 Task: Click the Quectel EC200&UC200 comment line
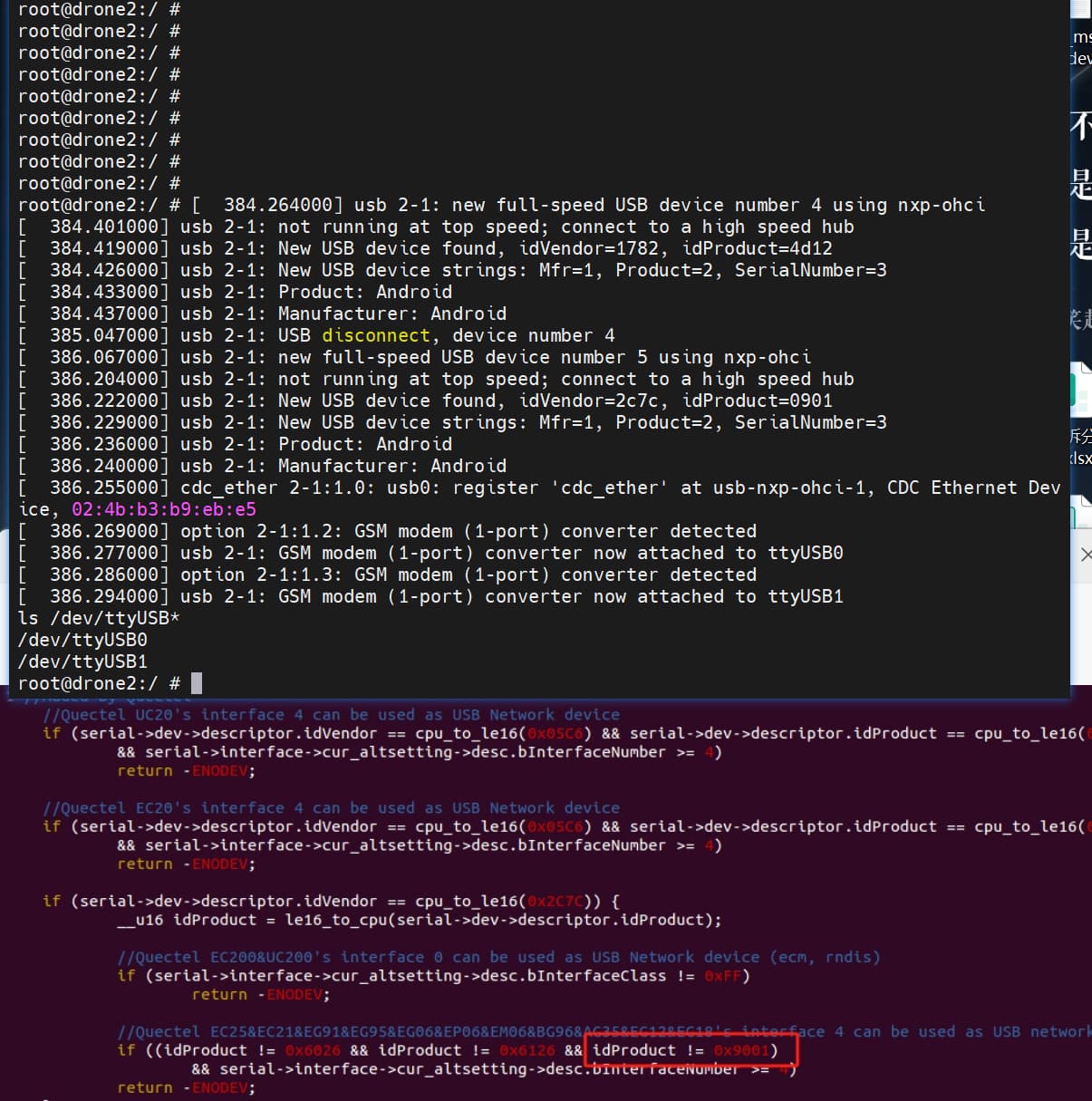pos(498,957)
